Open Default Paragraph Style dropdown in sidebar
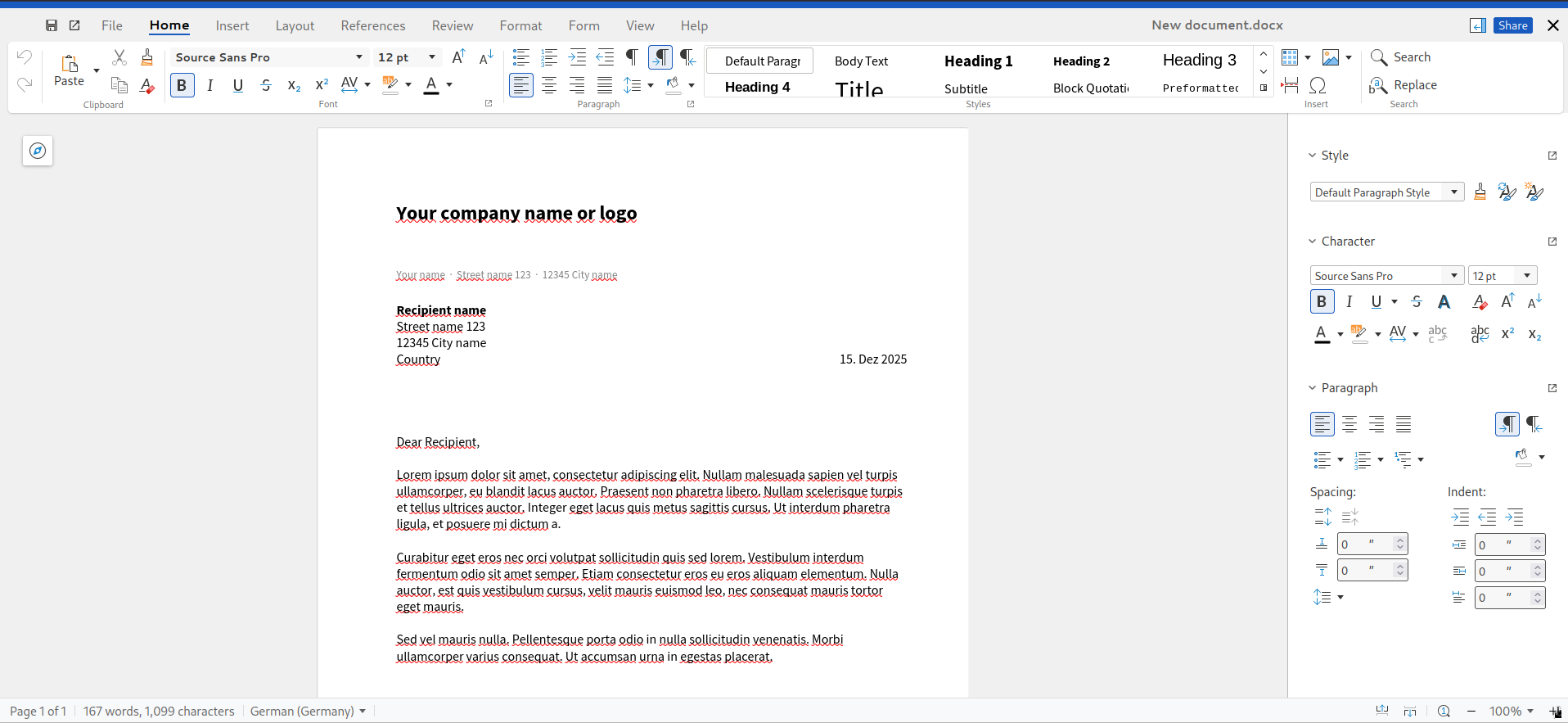 (1453, 192)
